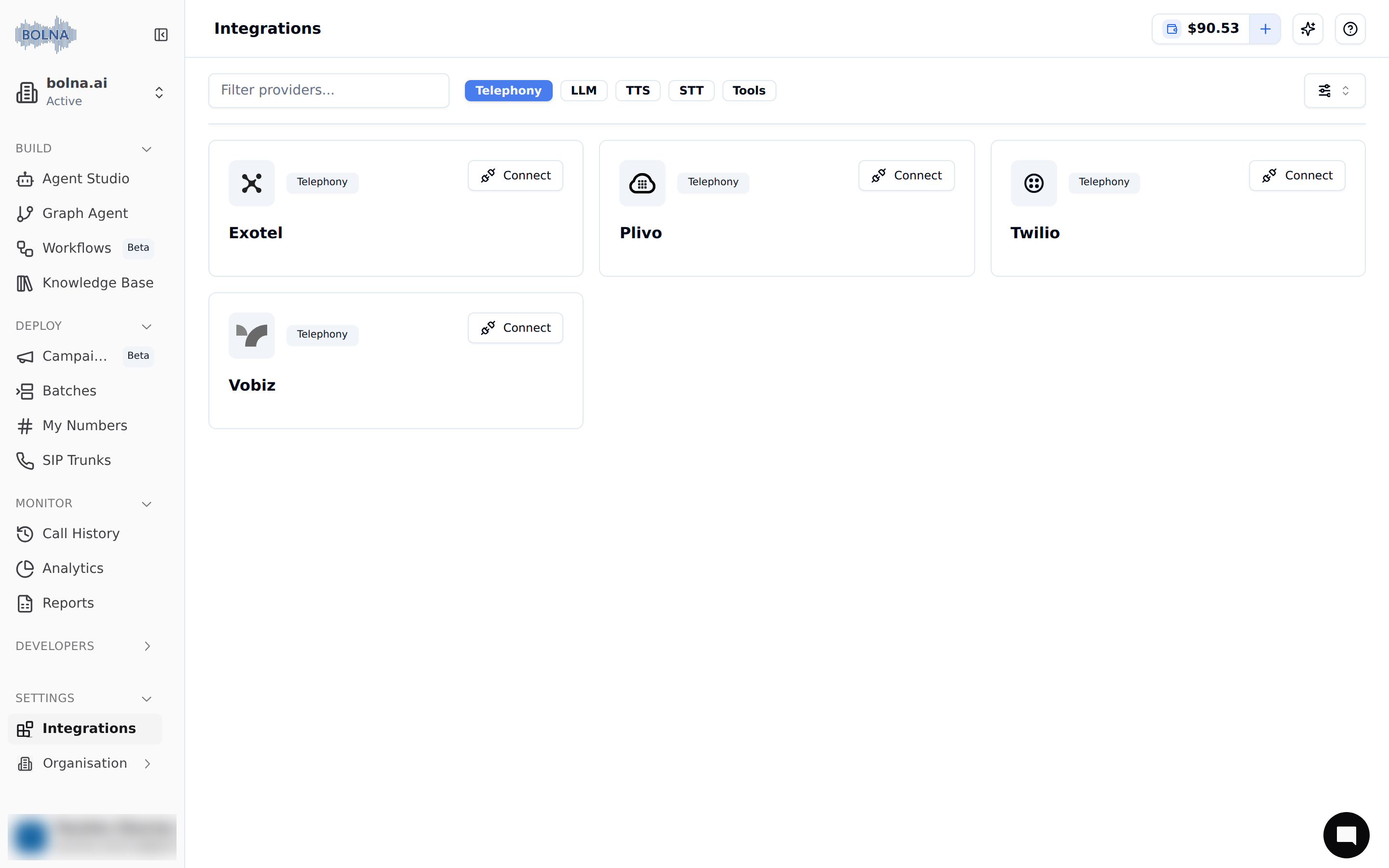Collapse the SETTINGS section
1389x868 pixels.
tap(146, 699)
